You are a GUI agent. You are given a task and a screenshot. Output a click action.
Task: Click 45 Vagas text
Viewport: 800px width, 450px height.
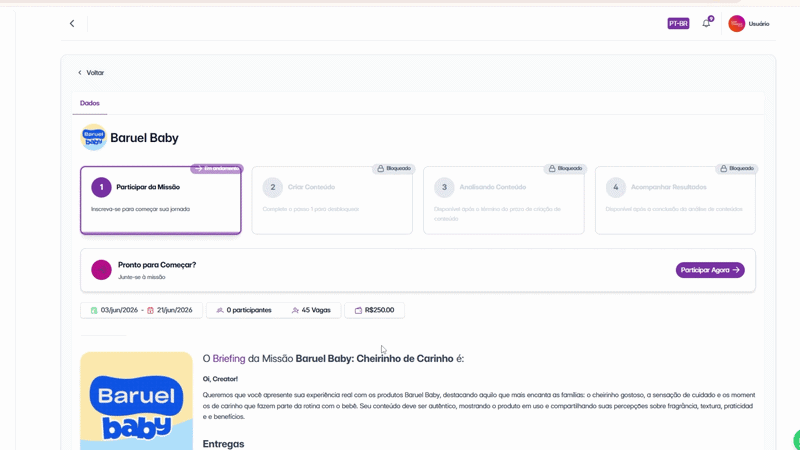(x=316, y=310)
